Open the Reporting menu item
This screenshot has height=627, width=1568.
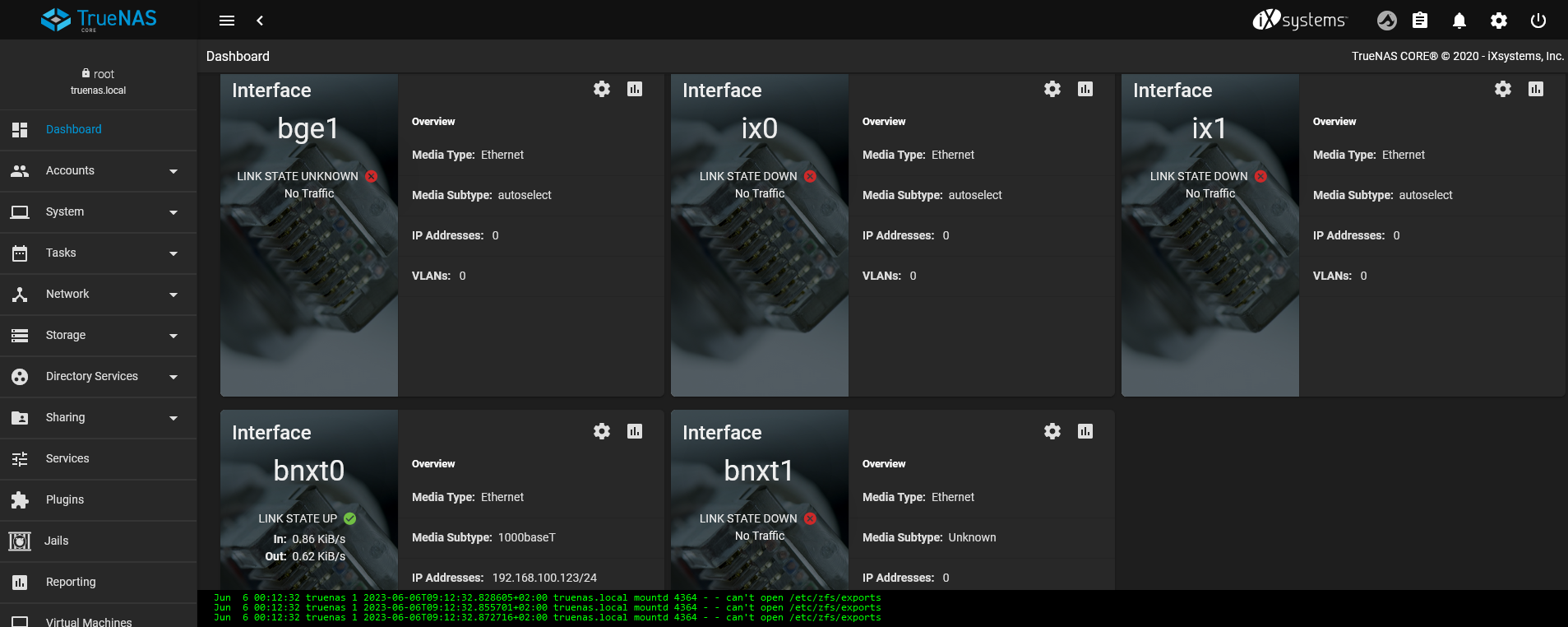99,583
